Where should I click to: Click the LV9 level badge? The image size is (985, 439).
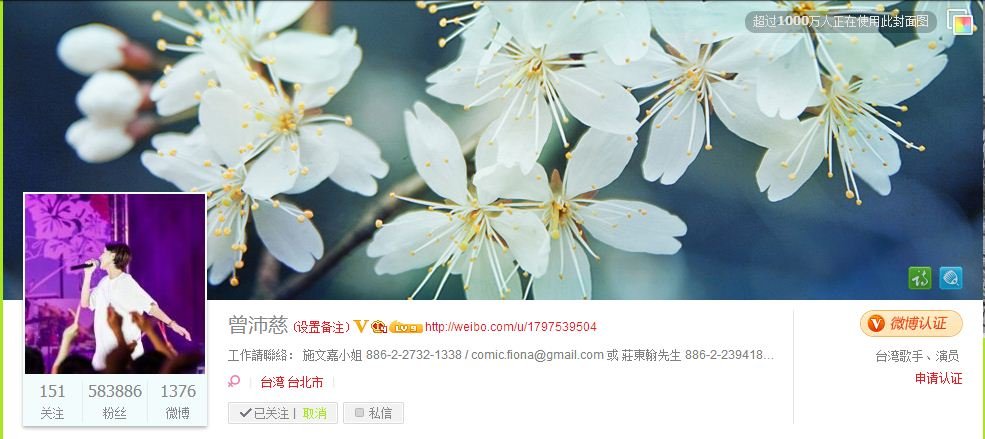point(406,327)
